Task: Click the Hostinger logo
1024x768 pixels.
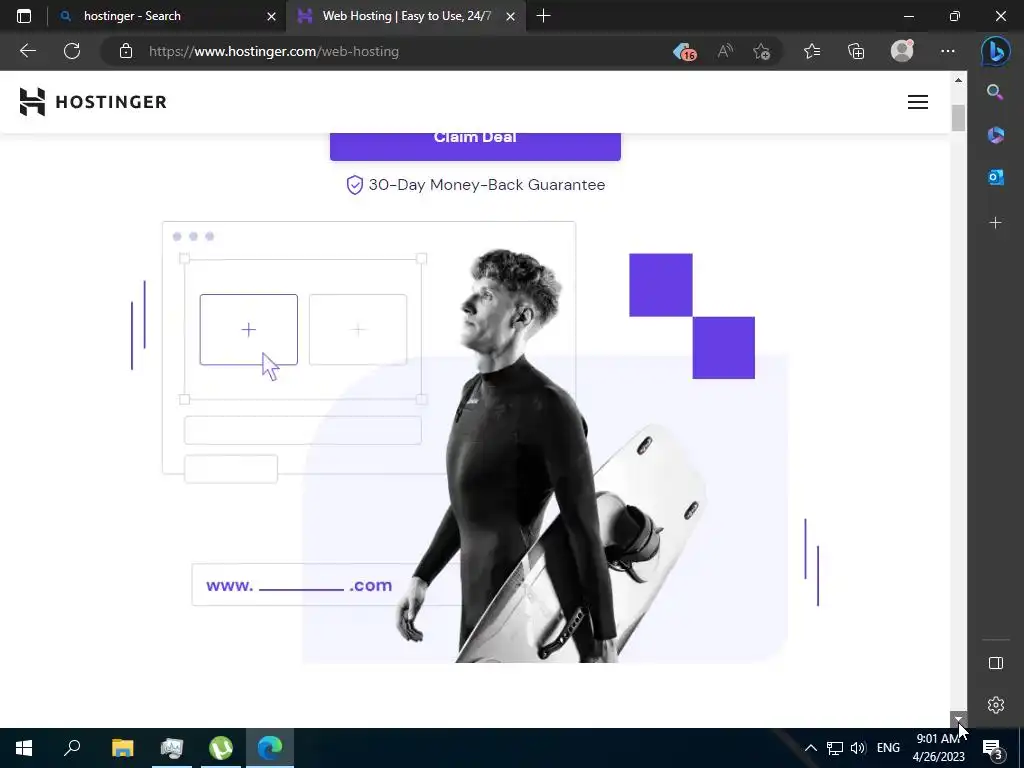Action: tap(93, 102)
